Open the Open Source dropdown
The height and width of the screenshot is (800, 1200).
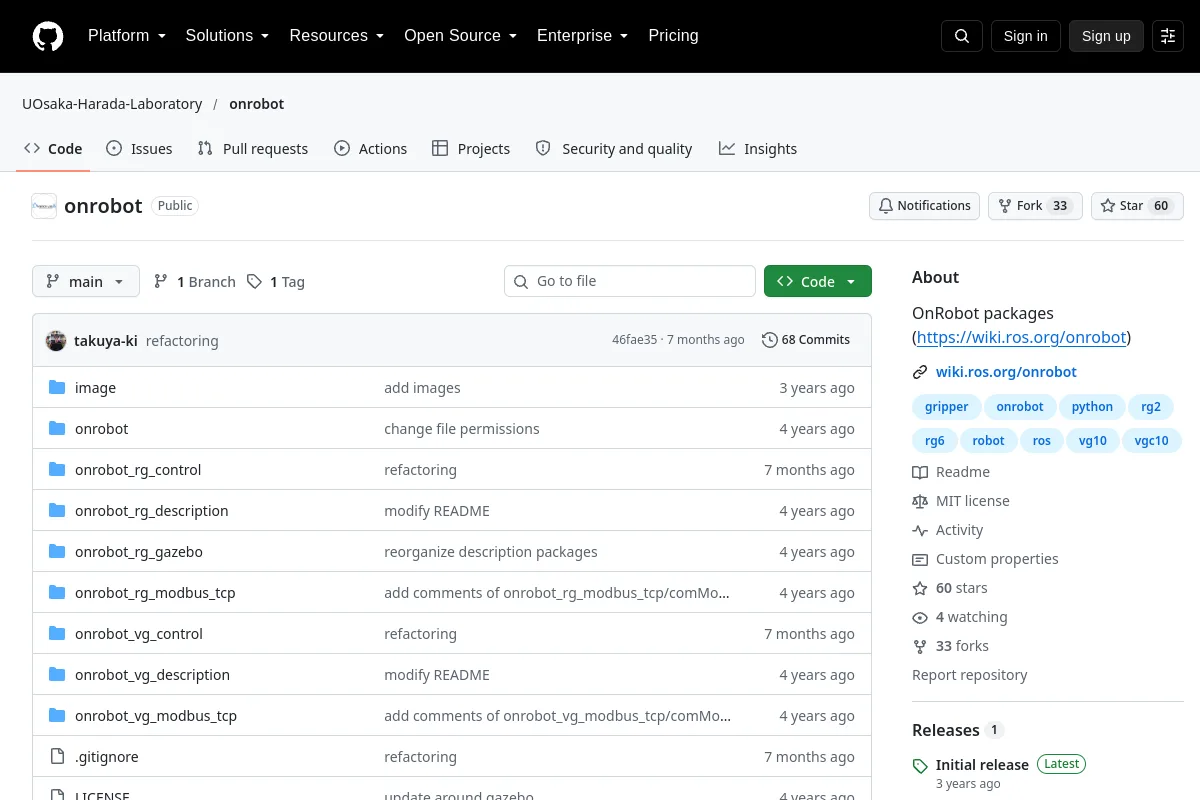coord(460,36)
